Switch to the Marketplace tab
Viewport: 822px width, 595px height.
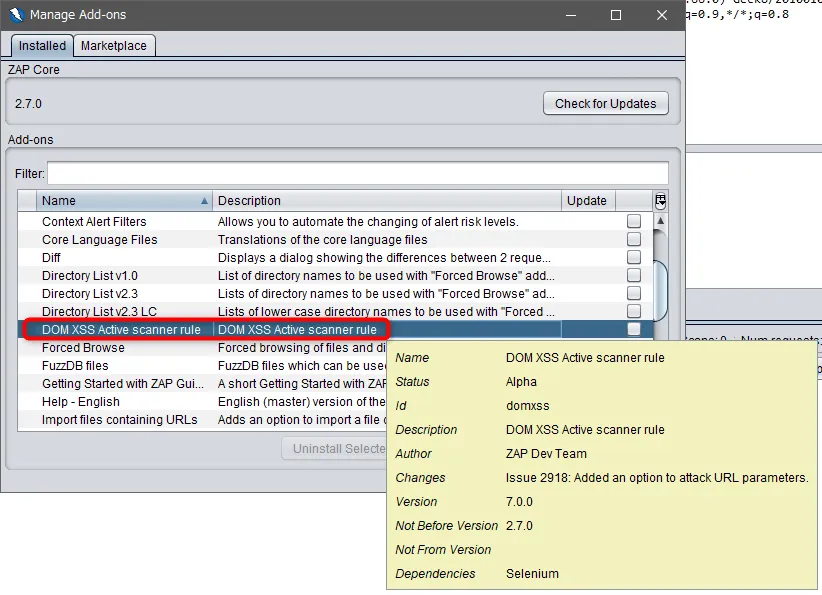coord(113,46)
